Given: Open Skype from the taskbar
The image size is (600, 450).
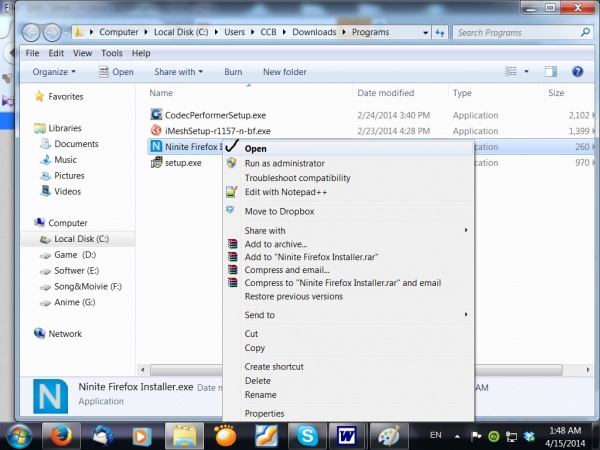Looking at the screenshot, I should (307, 436).
